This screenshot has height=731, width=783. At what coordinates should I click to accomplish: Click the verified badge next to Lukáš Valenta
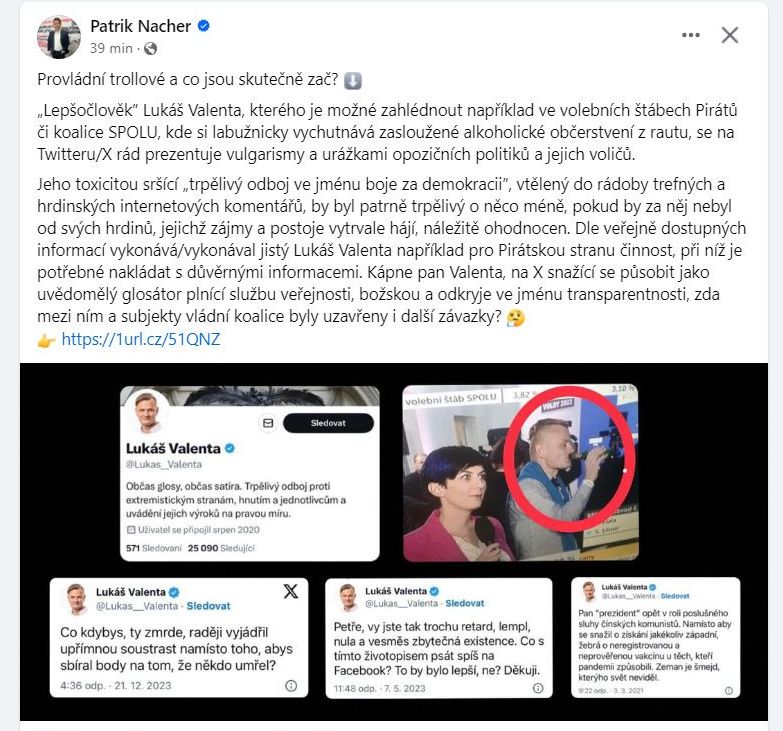pos(230,448)
